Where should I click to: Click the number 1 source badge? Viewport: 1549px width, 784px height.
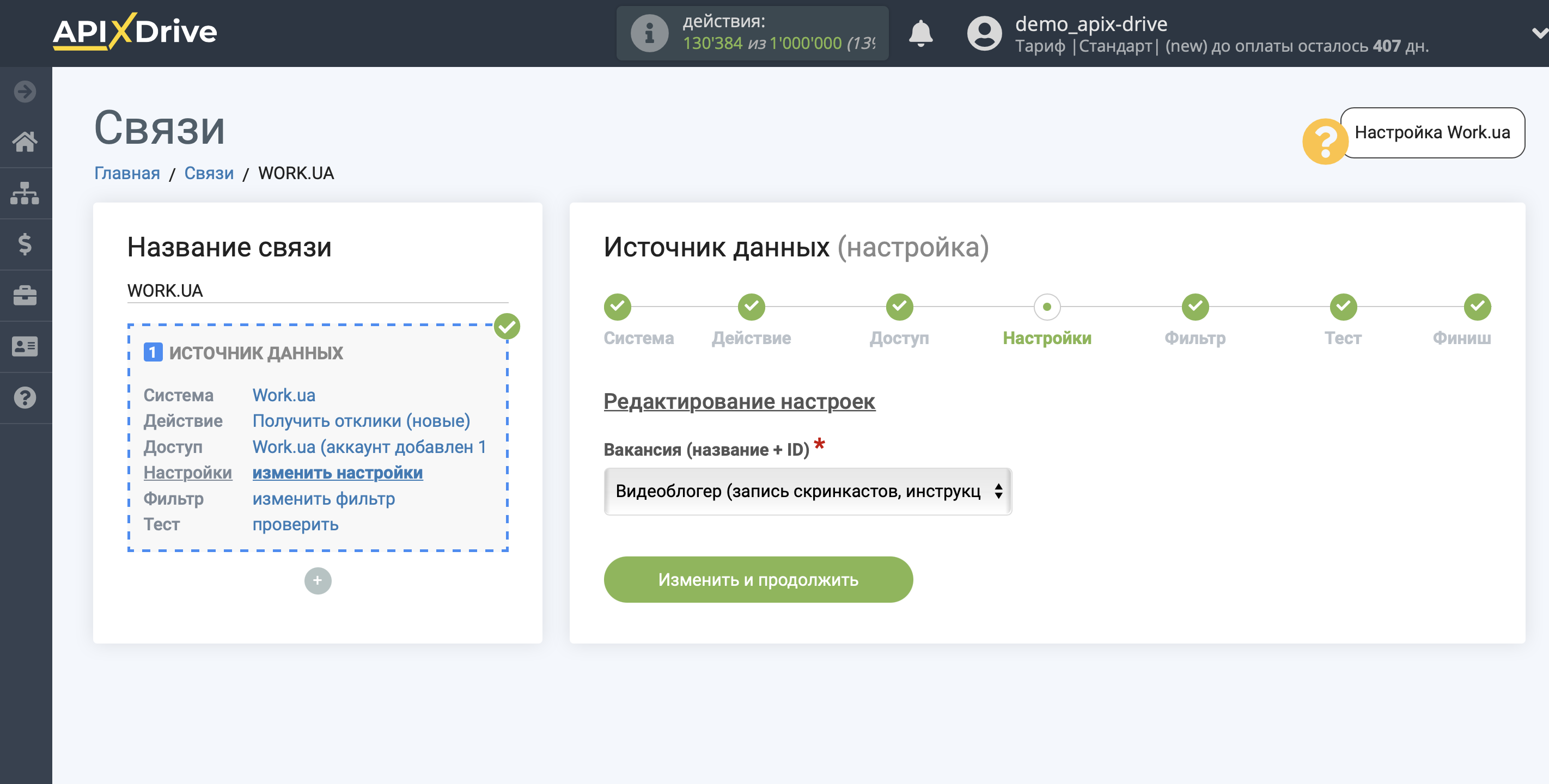point(153,352)
